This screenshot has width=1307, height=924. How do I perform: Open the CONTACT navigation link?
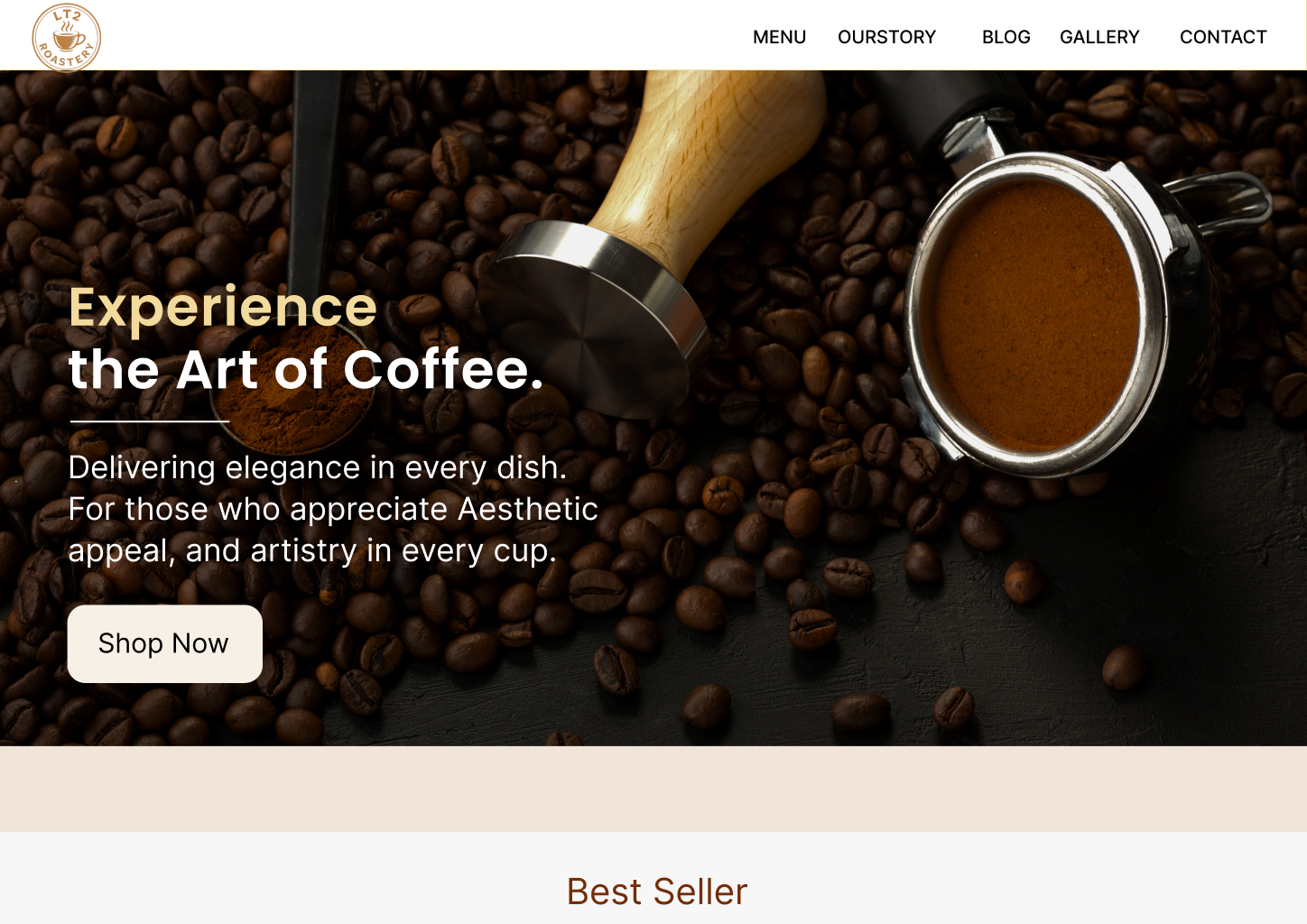[x=1223, y=37]
